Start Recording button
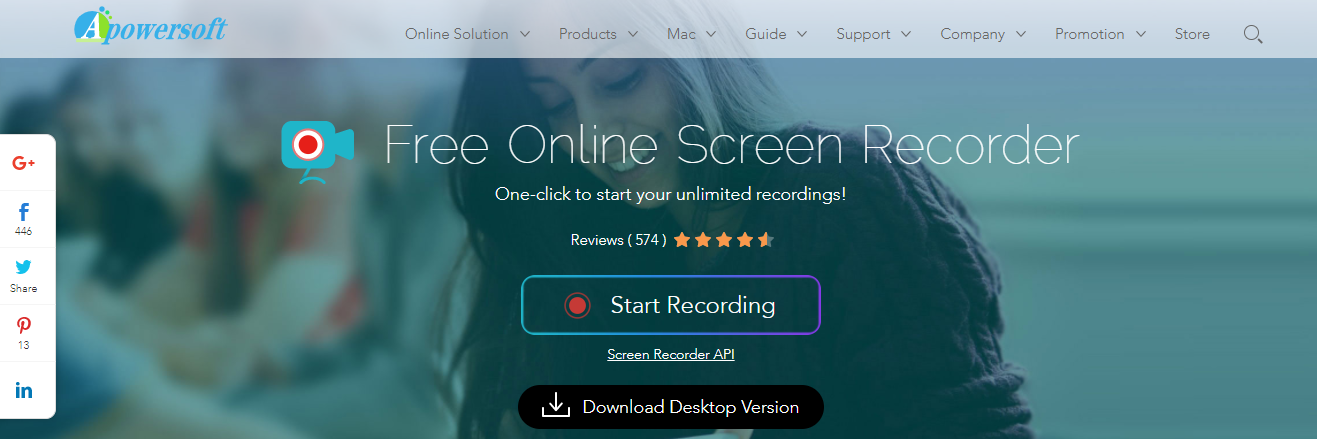The image size is (1317, 439). (671, 305)
